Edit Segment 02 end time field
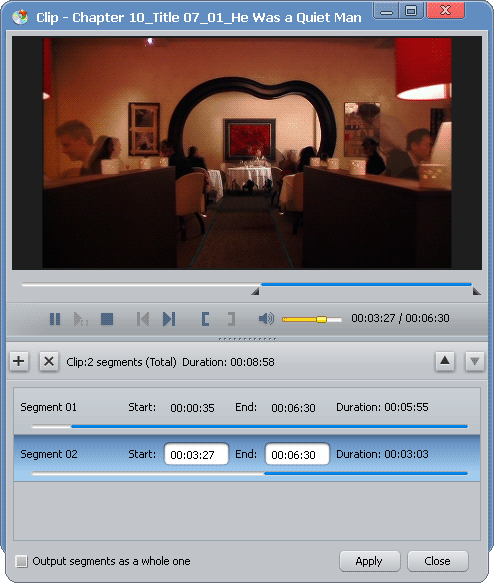This screenshot has width=494, height=583. coord(297,454)
